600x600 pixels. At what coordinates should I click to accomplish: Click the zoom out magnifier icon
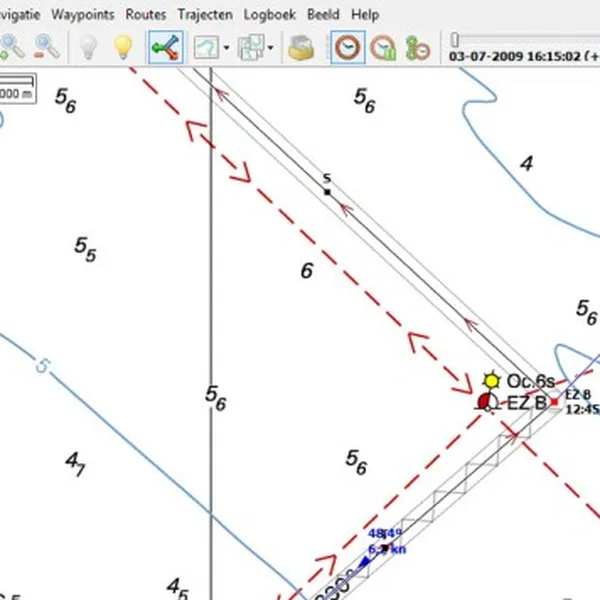coord(46,46)
